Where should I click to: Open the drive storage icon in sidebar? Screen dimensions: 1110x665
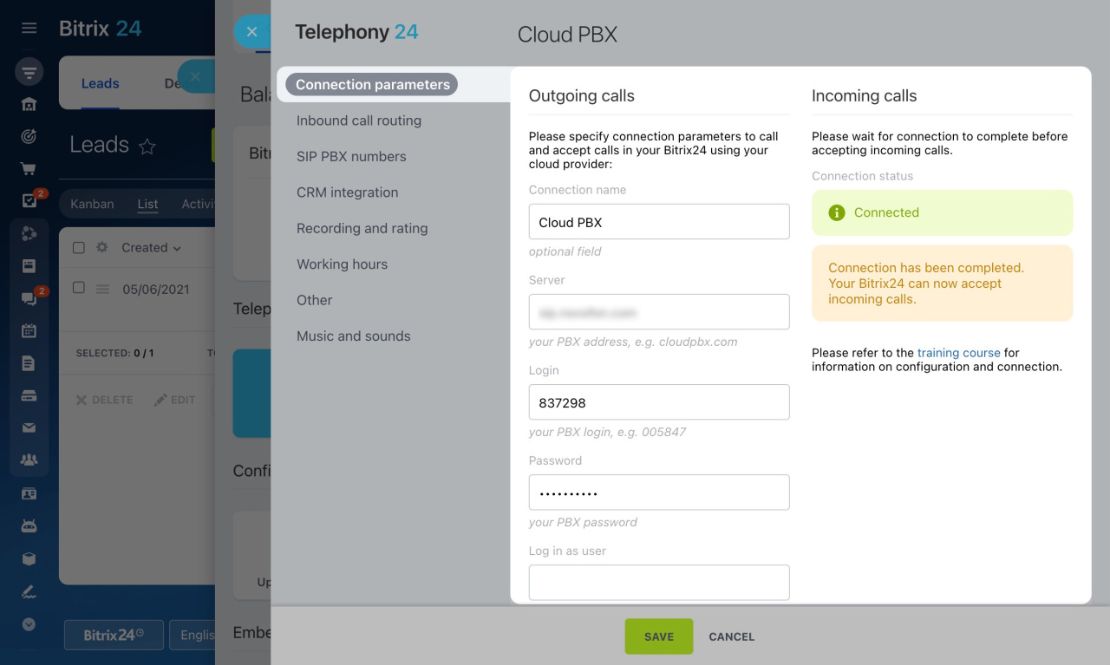click(29, 396)
